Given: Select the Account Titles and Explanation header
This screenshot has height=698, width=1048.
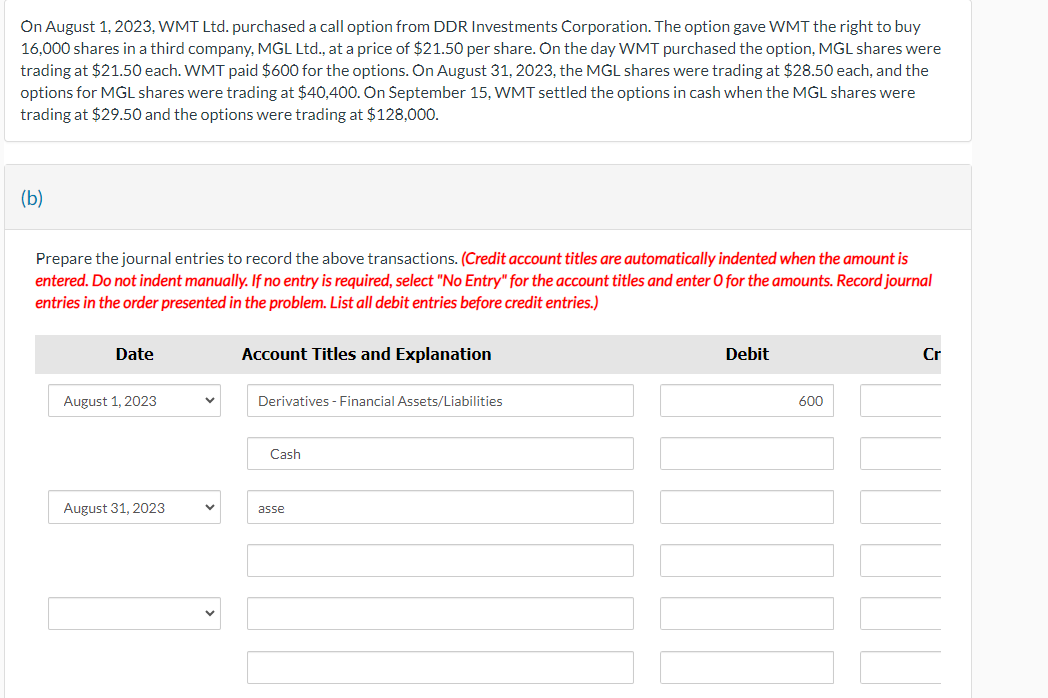Looking at the screenshot, I should (x=366, y=354).
